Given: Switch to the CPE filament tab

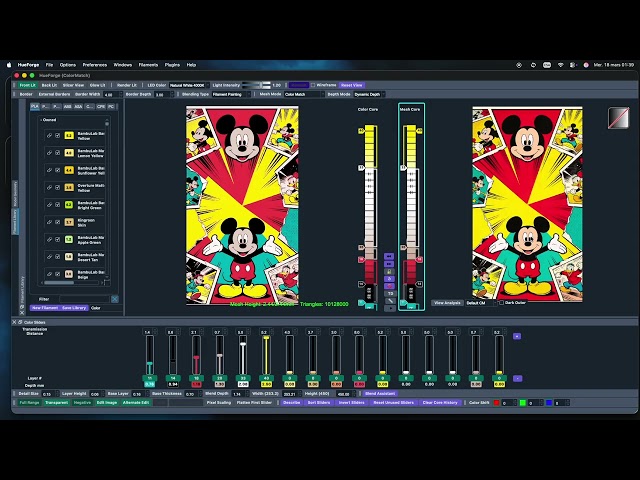Looking at the screenshot, I should pyautogui.click(x=100, y=107).
